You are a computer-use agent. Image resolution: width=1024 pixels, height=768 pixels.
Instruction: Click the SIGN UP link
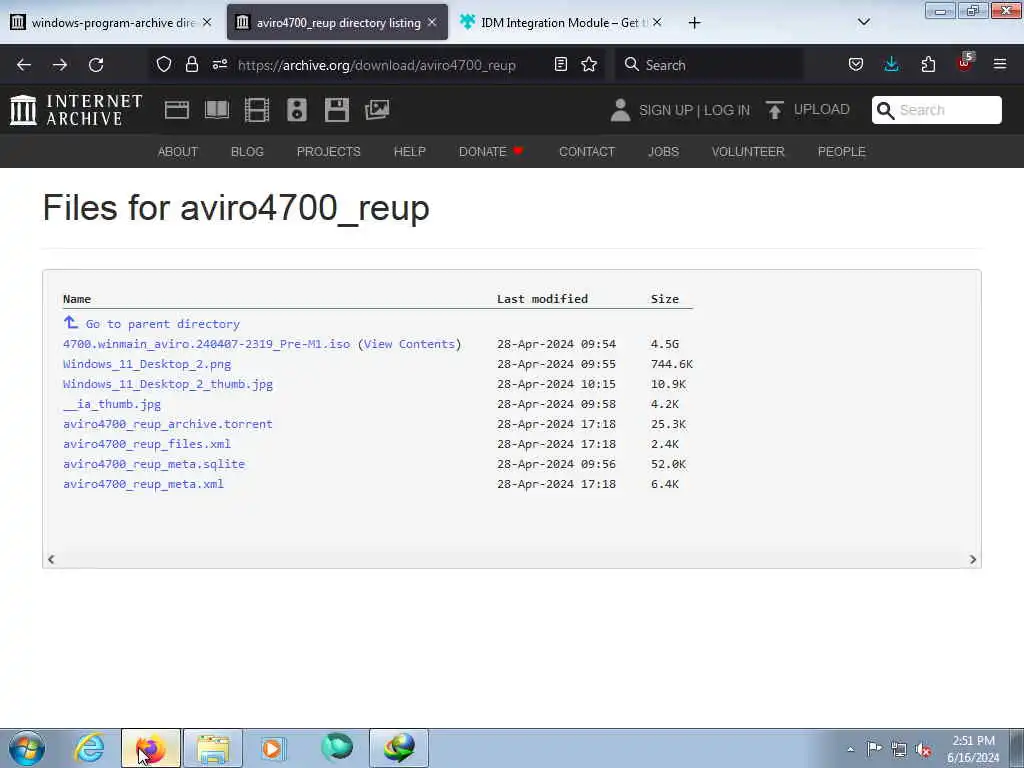pos(666,110)
